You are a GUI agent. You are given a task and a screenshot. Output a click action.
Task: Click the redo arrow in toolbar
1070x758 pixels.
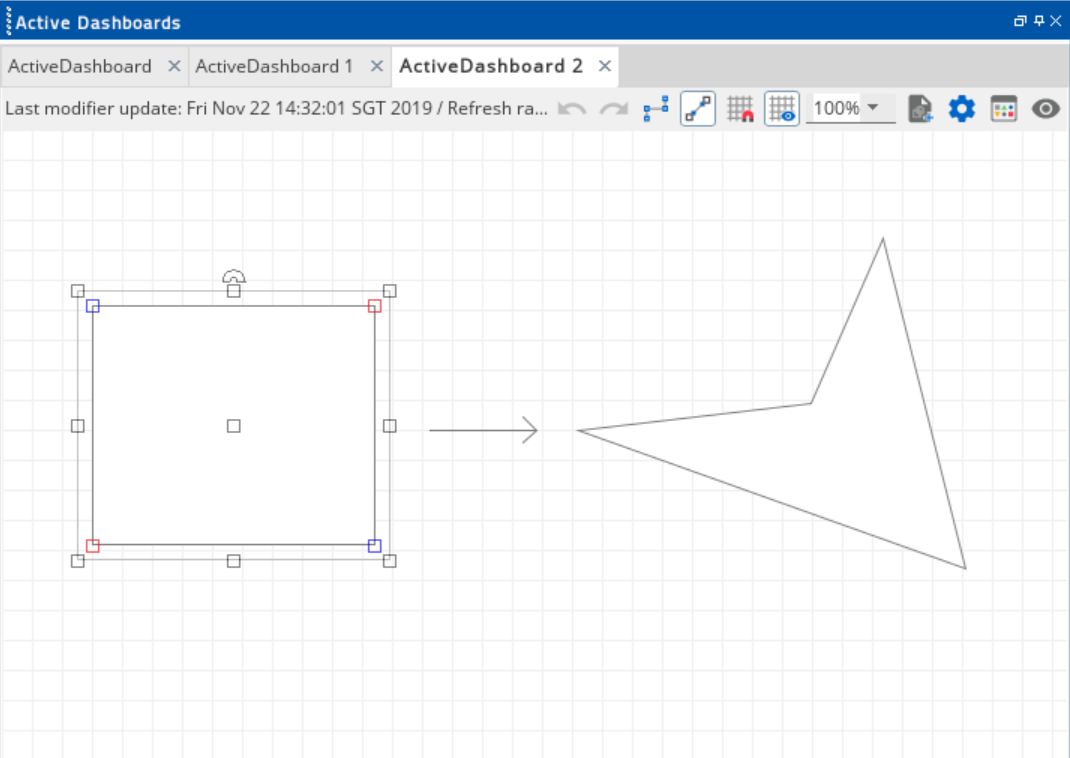click(x=613, y=109)
